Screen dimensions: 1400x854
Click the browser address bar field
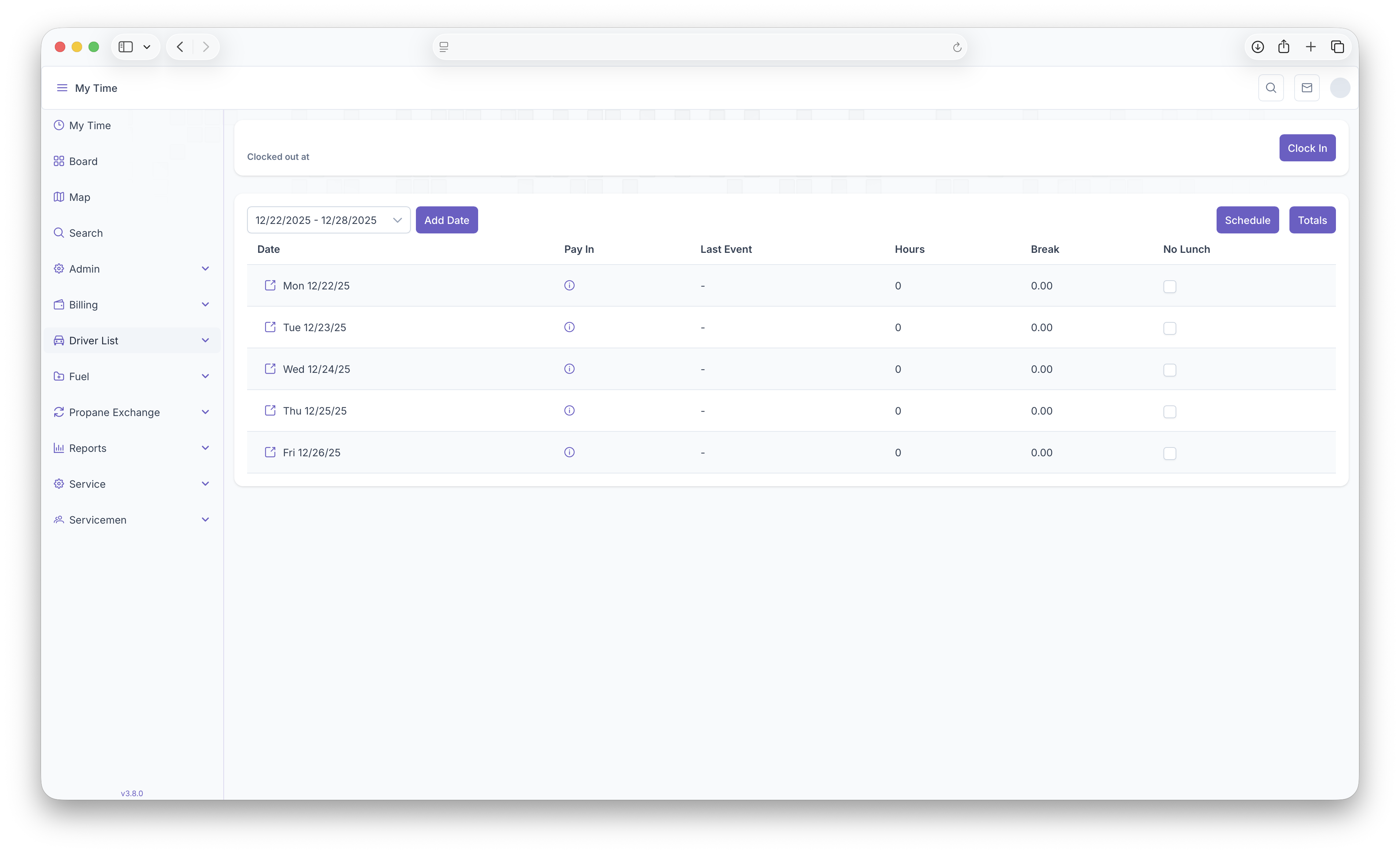coord(699,47)
